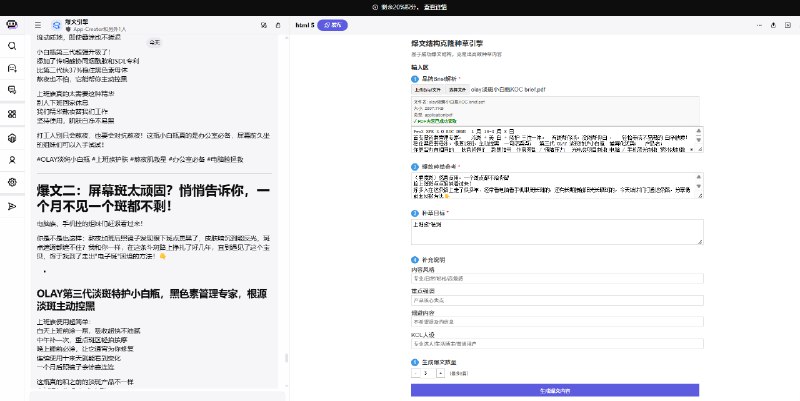Screen dimensions: 800x401
Task: Increase the article count with the plus button
Action: pos(440,373)
